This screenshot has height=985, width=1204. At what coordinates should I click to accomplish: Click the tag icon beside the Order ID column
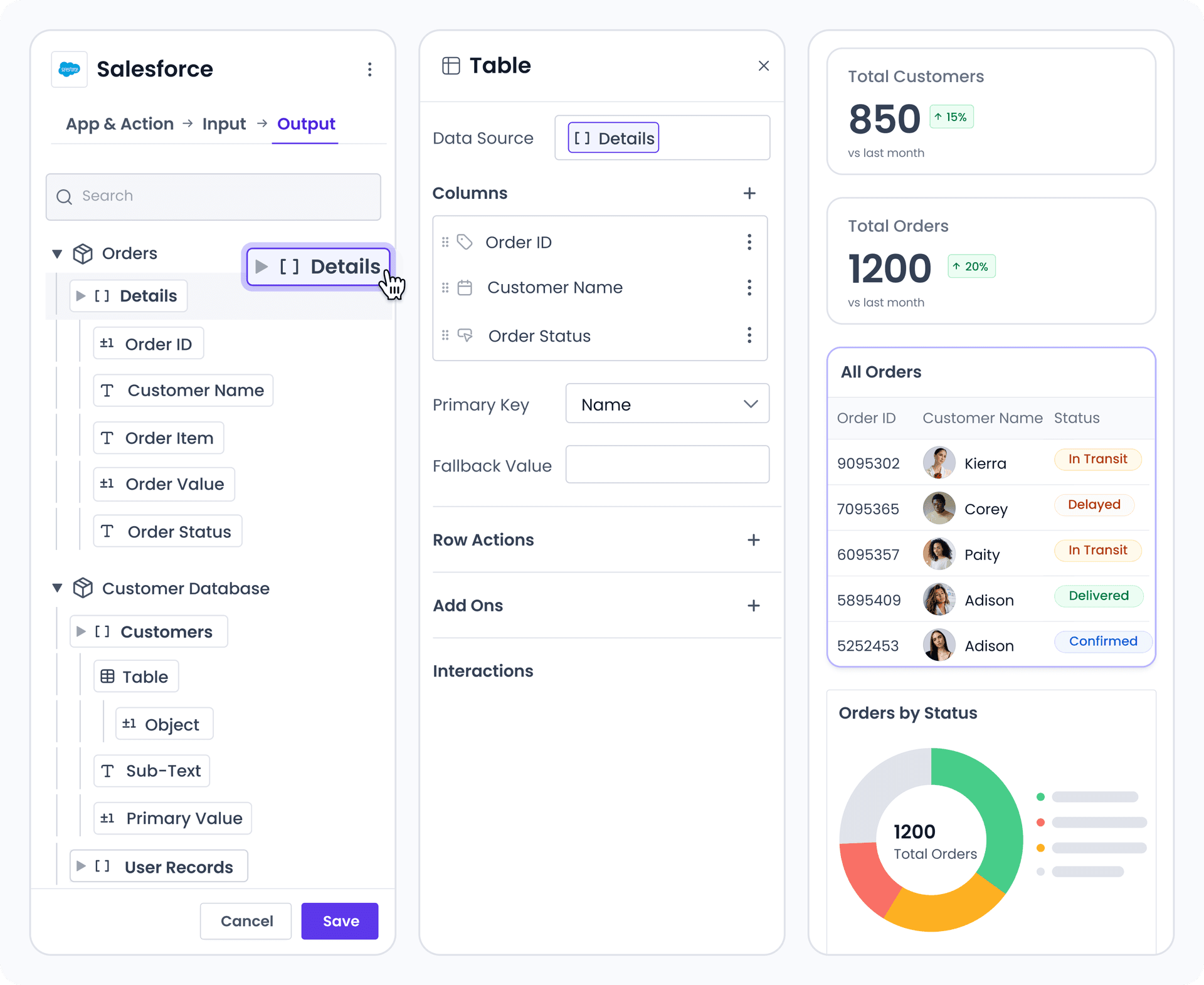pyautogui.click(x=465, y=241)
